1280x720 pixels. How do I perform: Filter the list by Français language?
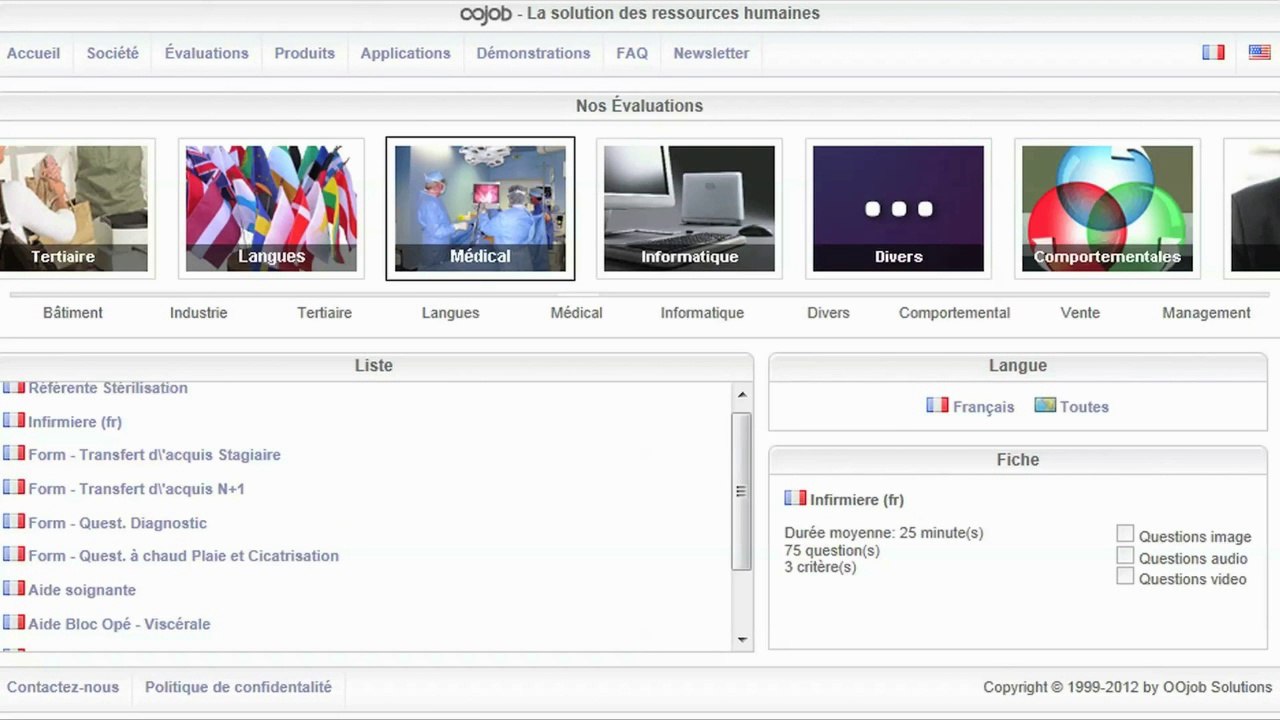(x=983, y=407)
